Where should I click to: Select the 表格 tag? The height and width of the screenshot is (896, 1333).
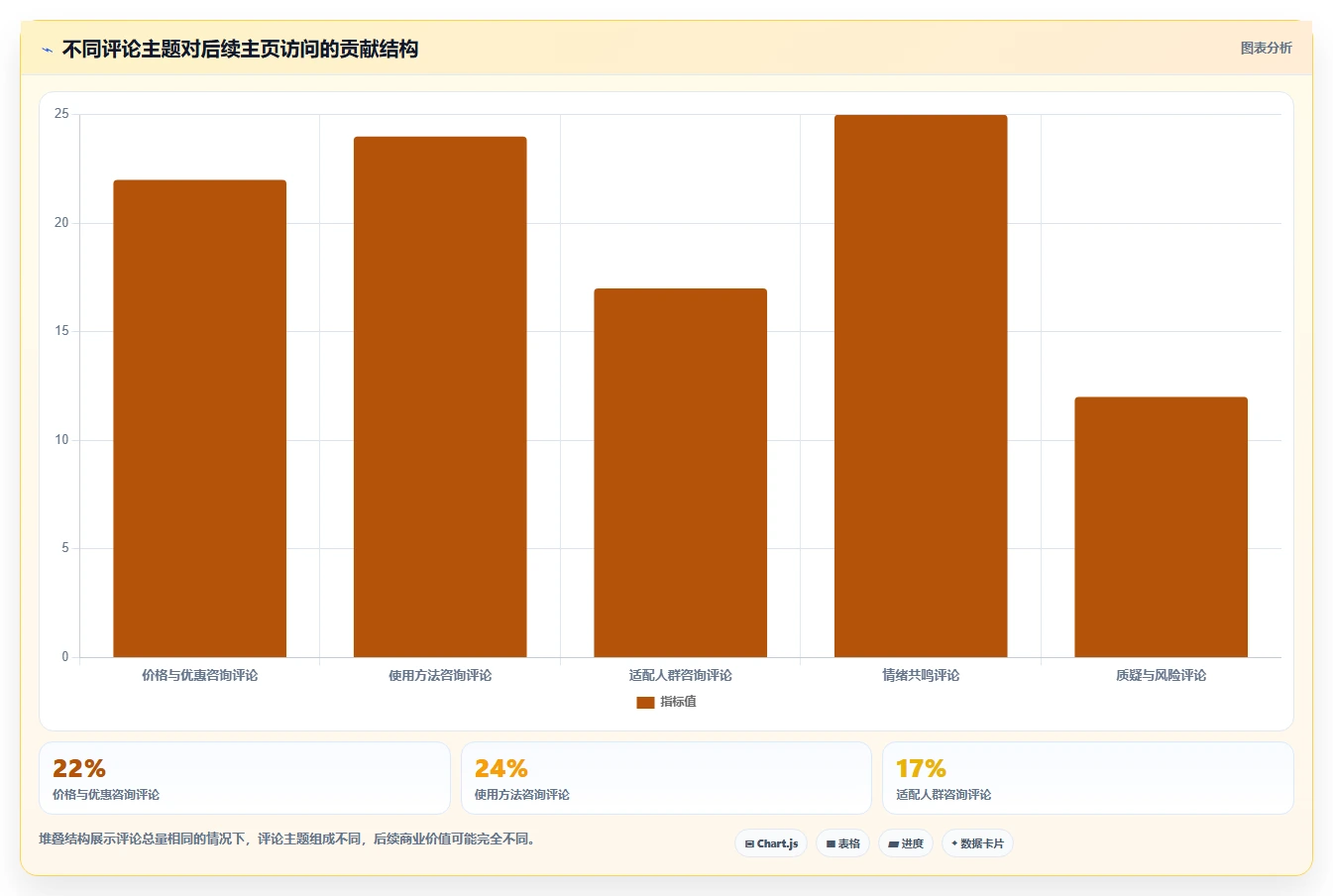click(843, 843)
